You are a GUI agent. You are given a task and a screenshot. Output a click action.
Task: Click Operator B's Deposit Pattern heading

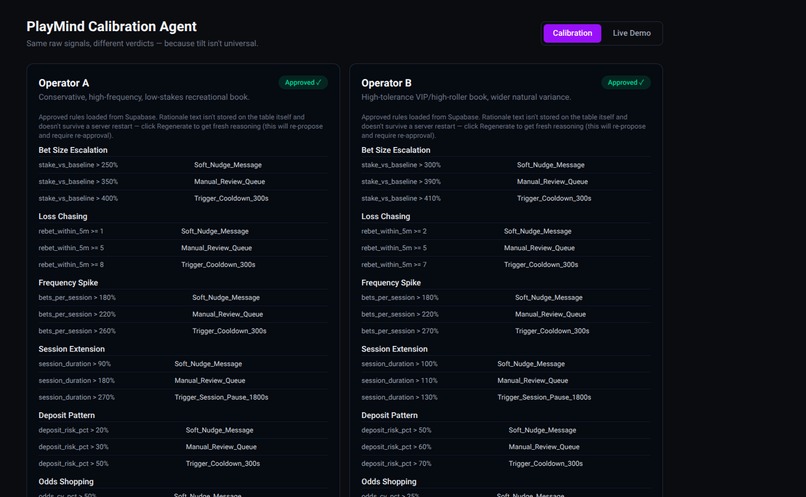point(389,415)
